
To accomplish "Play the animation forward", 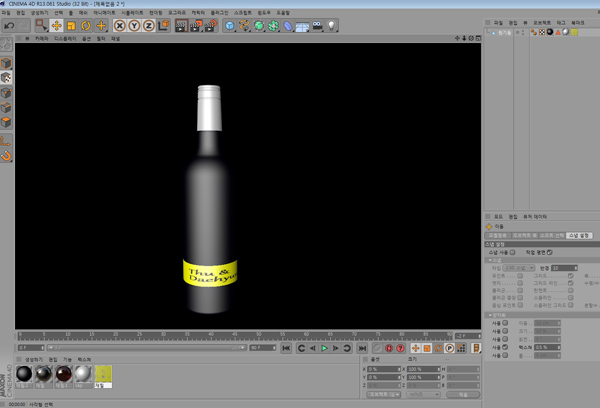I will pos(324,348).
